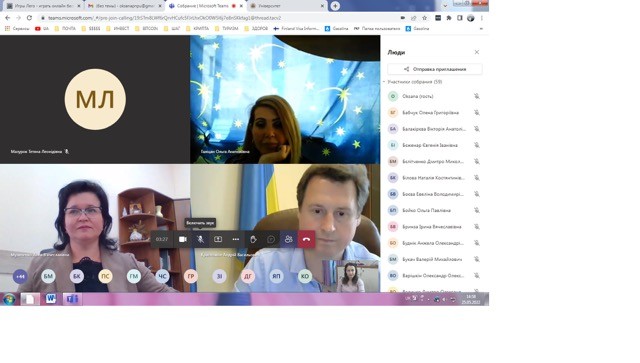Click the КО avatar in bottom strip
This screenshot has height=363, width=640.
pos(305,276)
